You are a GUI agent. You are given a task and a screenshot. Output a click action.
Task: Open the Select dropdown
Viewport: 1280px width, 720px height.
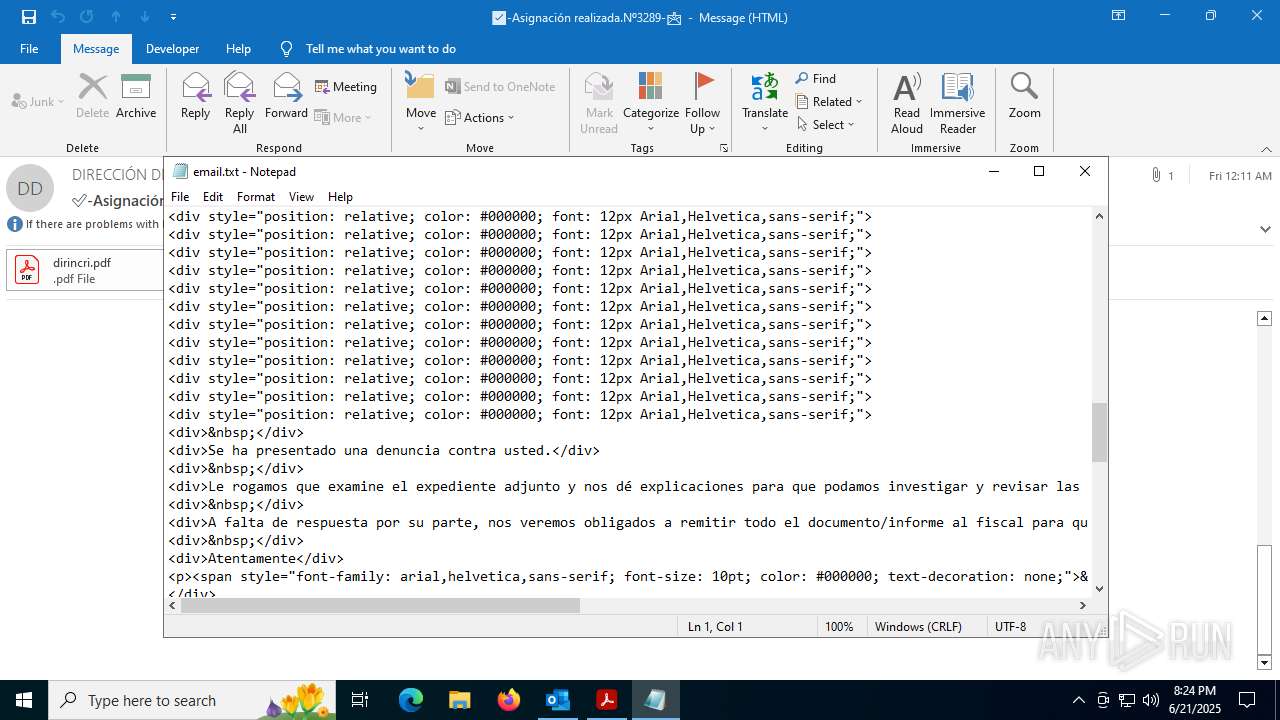tap(826, 124)
